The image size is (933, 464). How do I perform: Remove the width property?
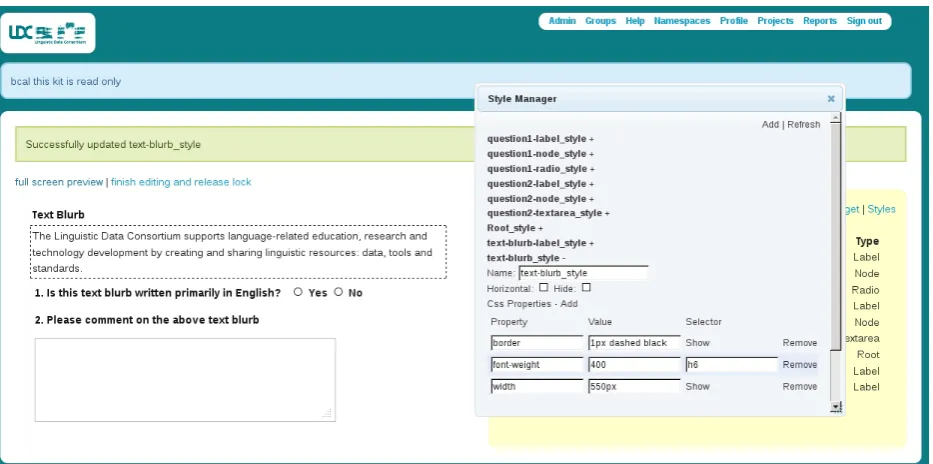click(800, 386)
